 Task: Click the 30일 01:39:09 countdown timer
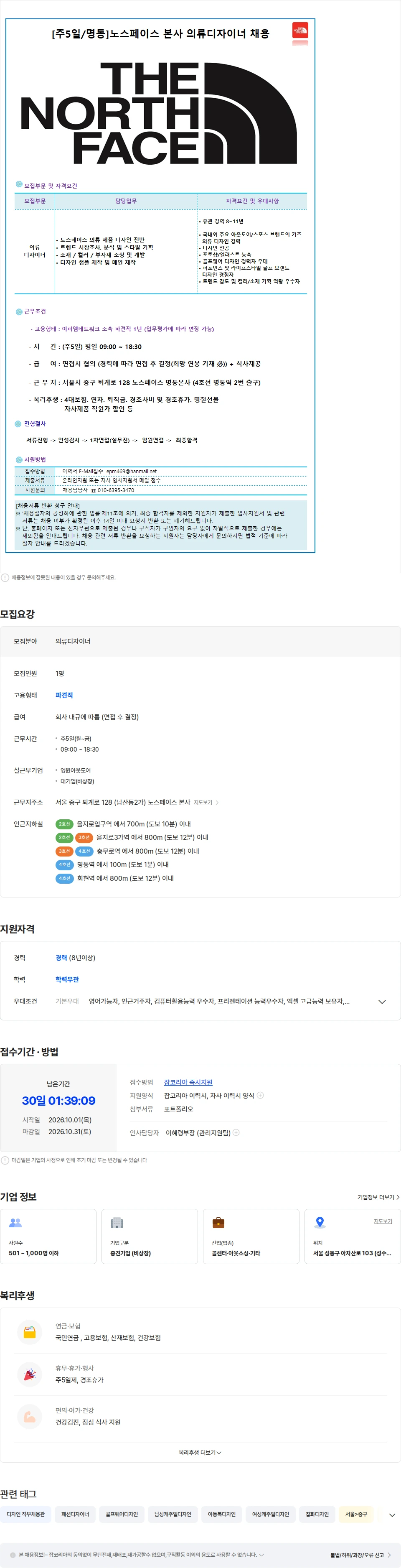[58, 1101]
